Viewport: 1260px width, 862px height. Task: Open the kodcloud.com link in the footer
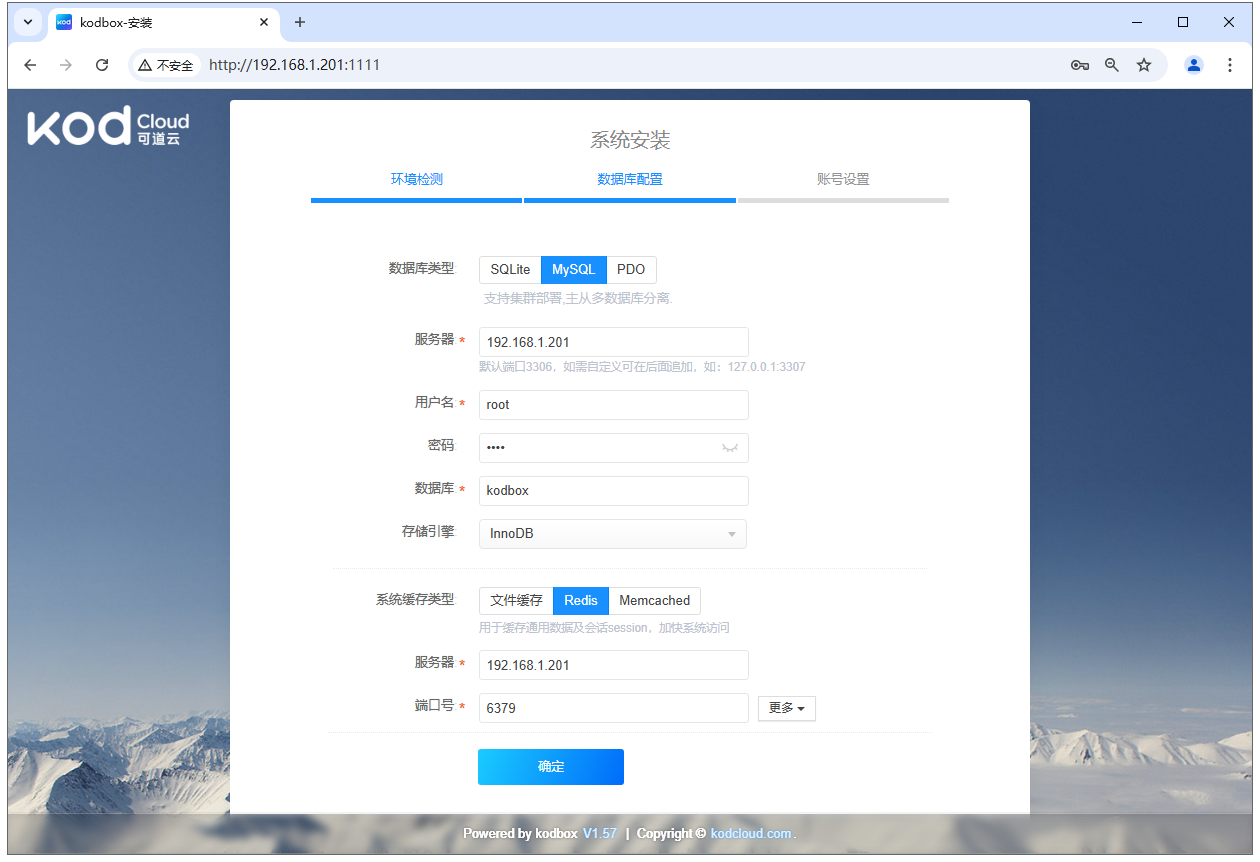pyautogui.click(x=751, y=833)
